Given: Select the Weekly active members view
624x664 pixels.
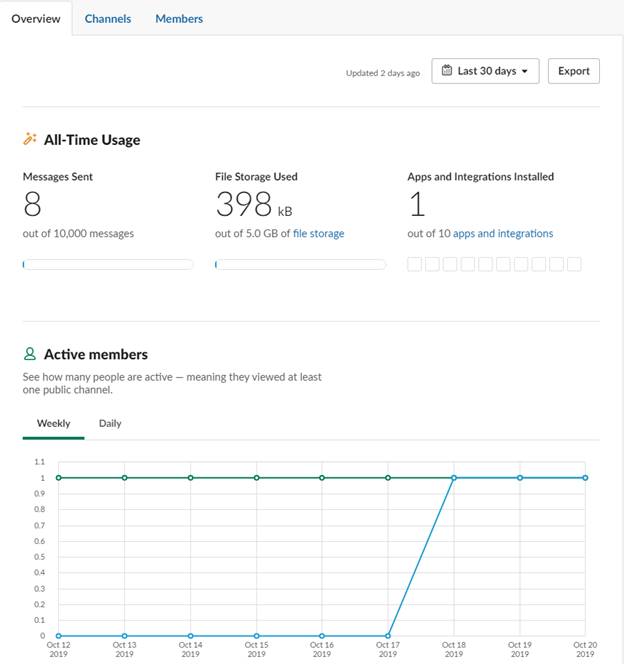Looking at the screenshot, I should point(53,423).
